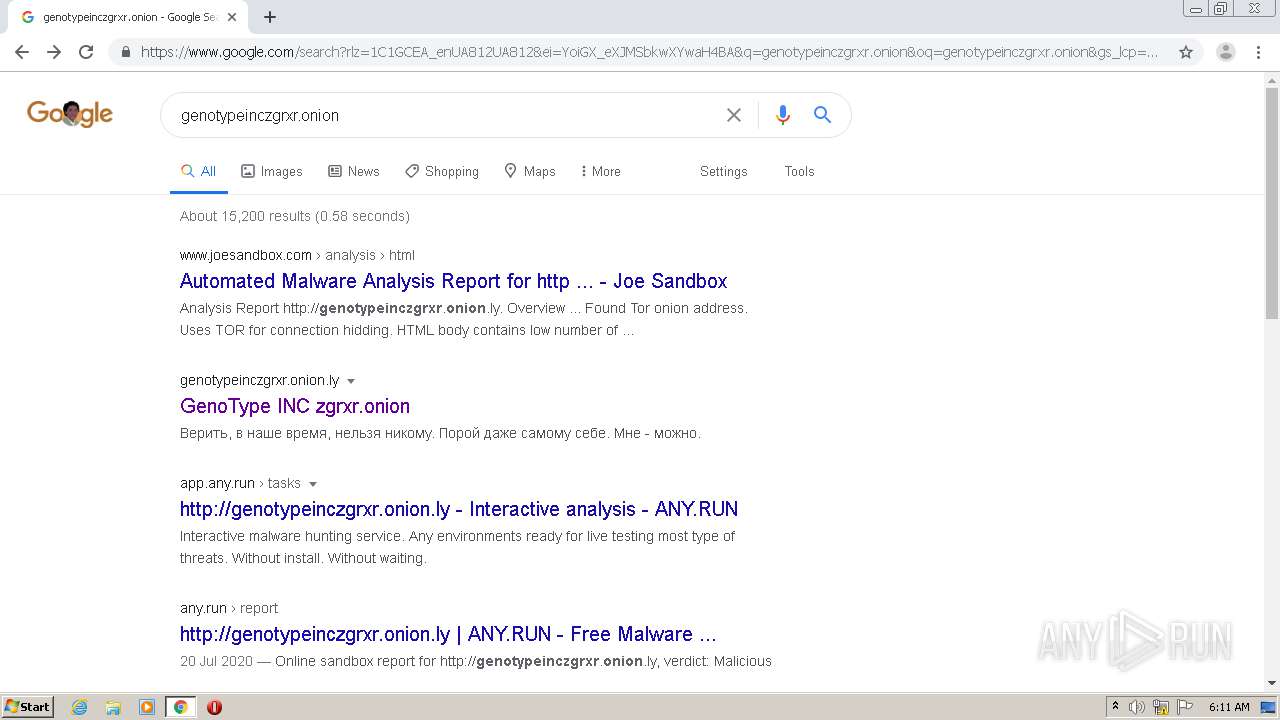1280x720 pixels.
Task: Expand dropdown next to app.any.run tasks
Action: pos(313,484)
